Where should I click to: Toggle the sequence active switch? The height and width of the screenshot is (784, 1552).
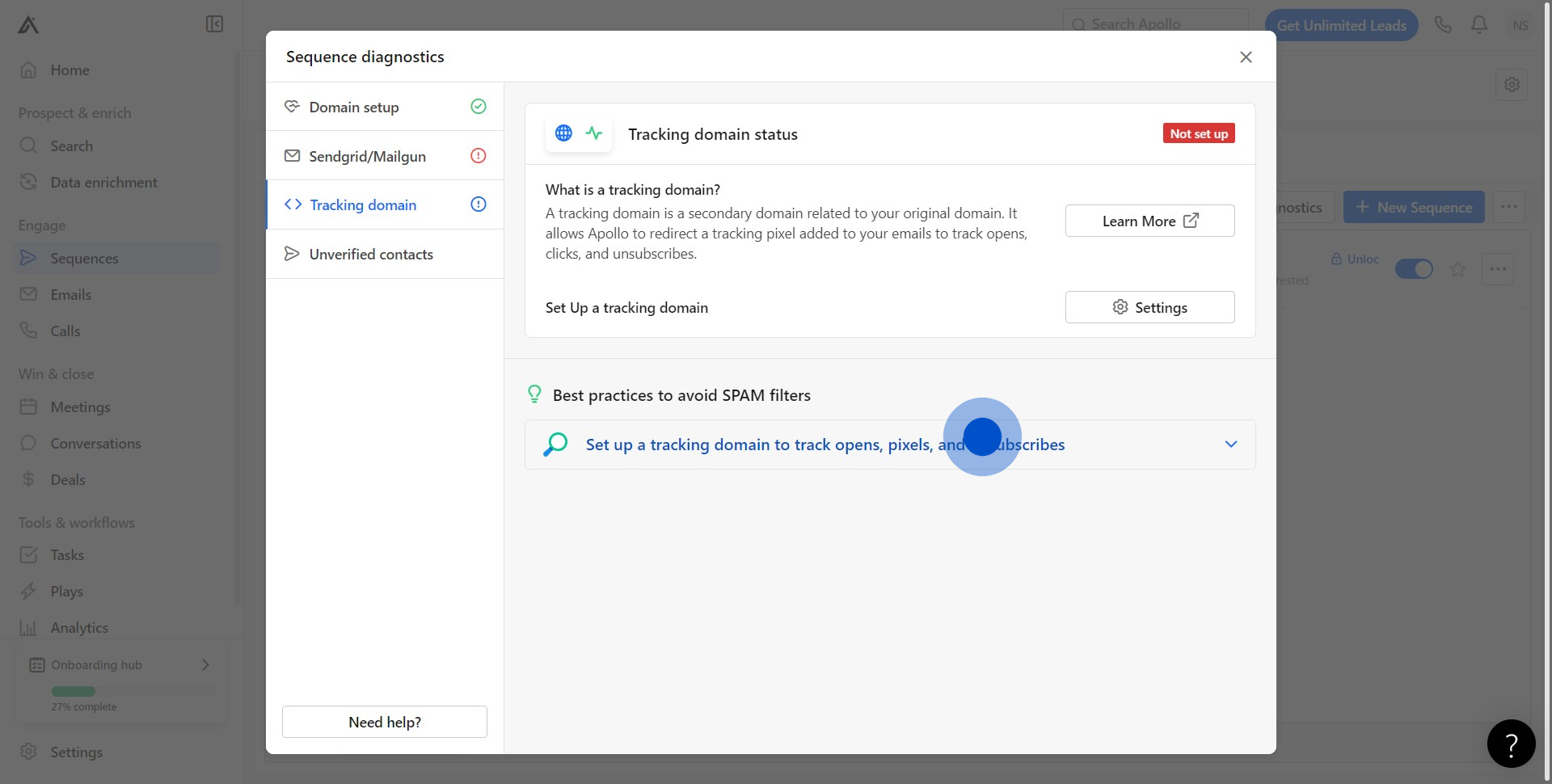point(1414,269)
